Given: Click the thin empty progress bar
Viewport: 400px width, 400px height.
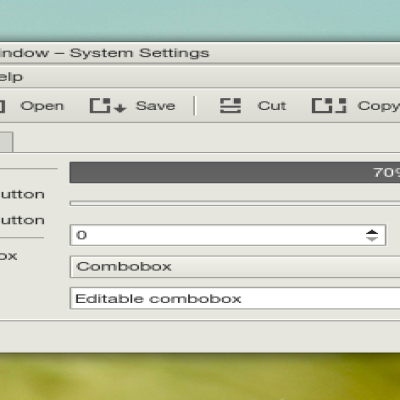Looking at the screenshot, I should coord(235,203).
